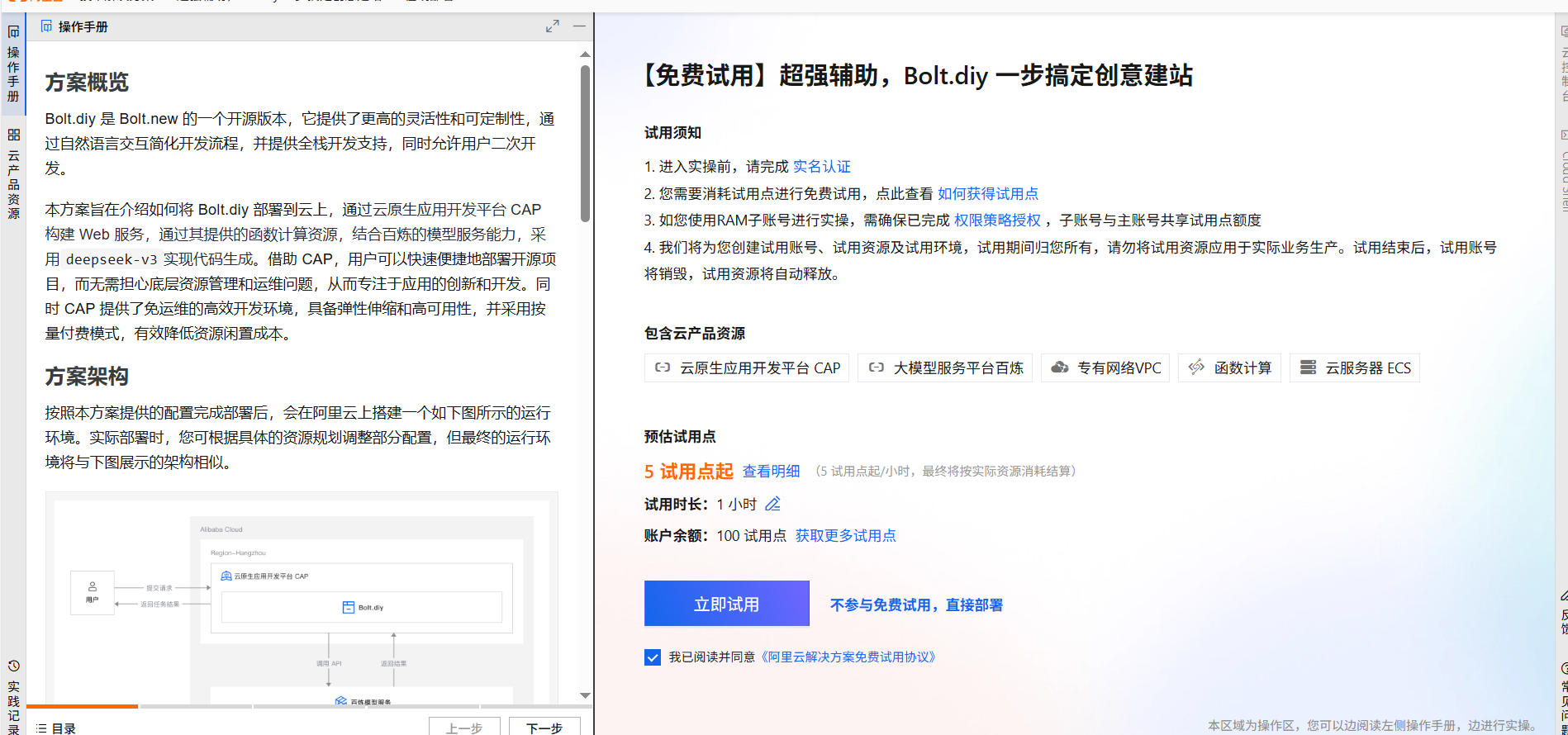Select the 大模型服务平台百炼 resource tag
Viewport: 1568px width, 735px height.
tap(945, 368)
